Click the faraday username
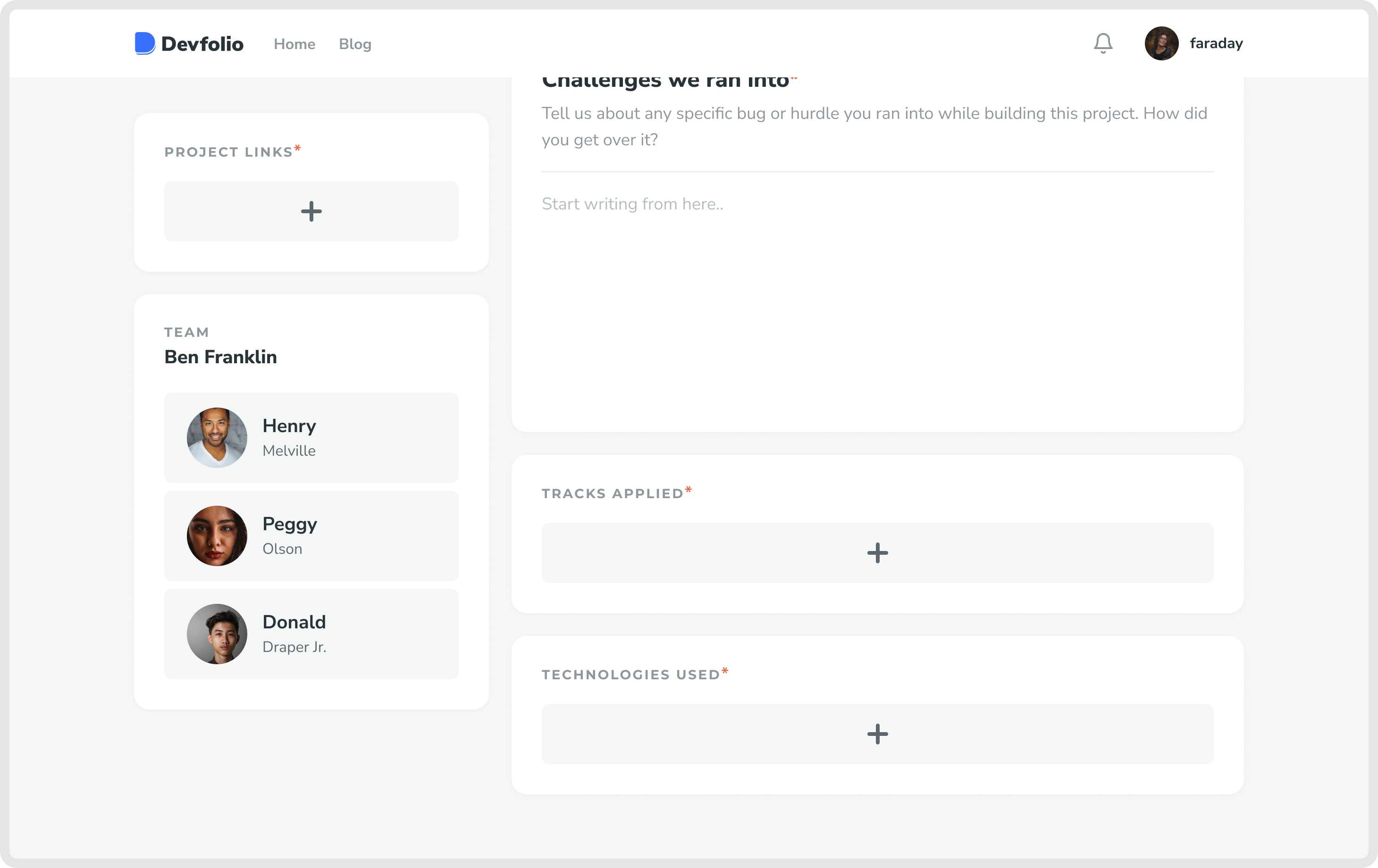1378x868 pixels. [x=1216, y=43]
